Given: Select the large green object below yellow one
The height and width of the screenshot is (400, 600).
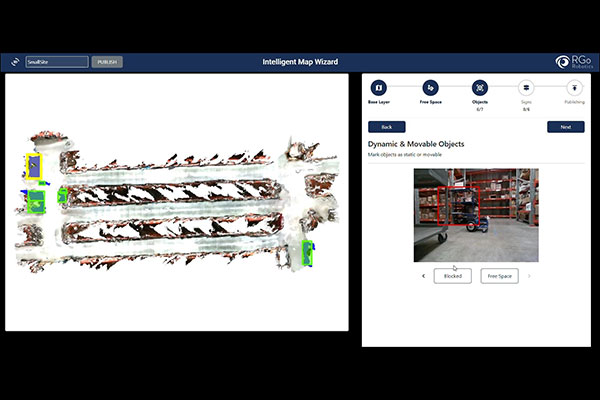Looking at the screenshot, I should pos(36,202).
